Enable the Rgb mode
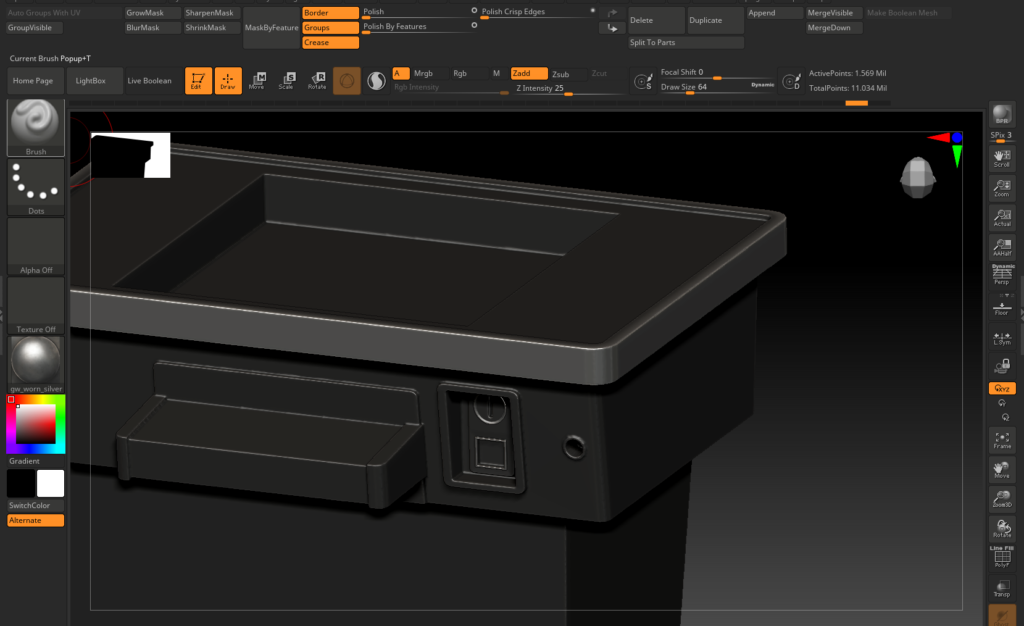Viewport: 1024px width, 626px height. tap(460, 74)
